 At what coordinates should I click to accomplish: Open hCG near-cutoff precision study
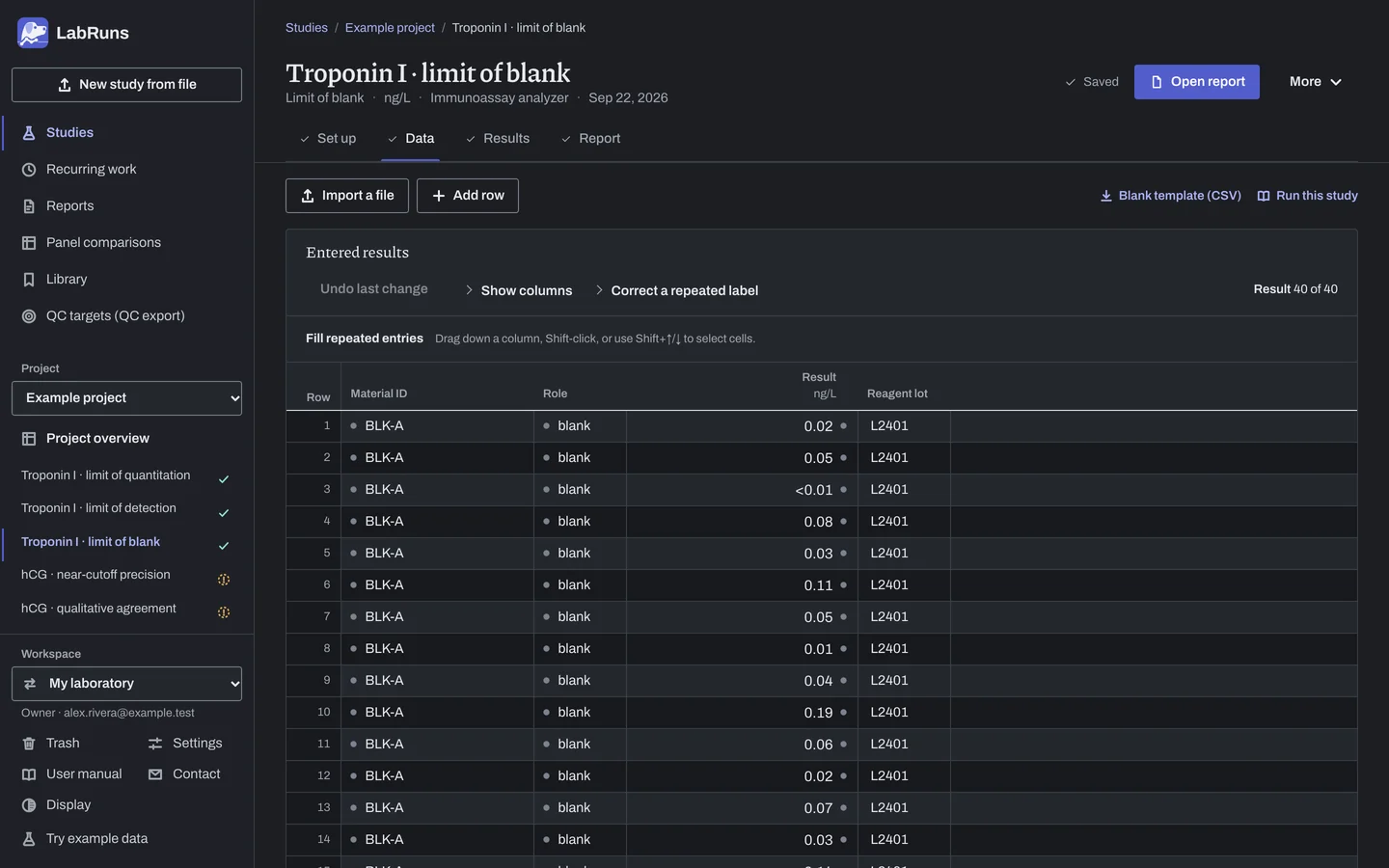tap(126, 575)
